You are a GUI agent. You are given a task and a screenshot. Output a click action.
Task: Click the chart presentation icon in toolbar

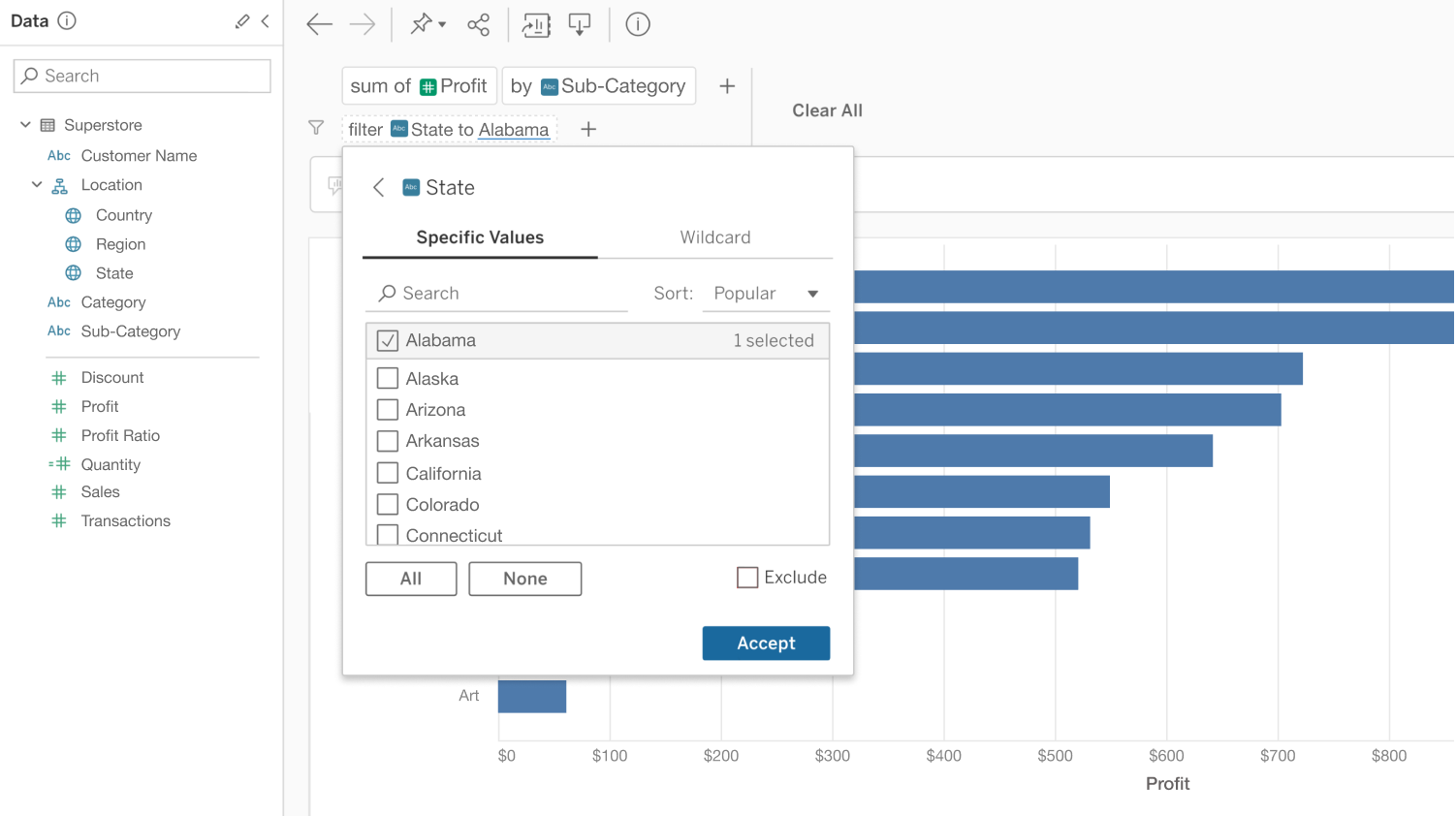(x=536, y=24)
